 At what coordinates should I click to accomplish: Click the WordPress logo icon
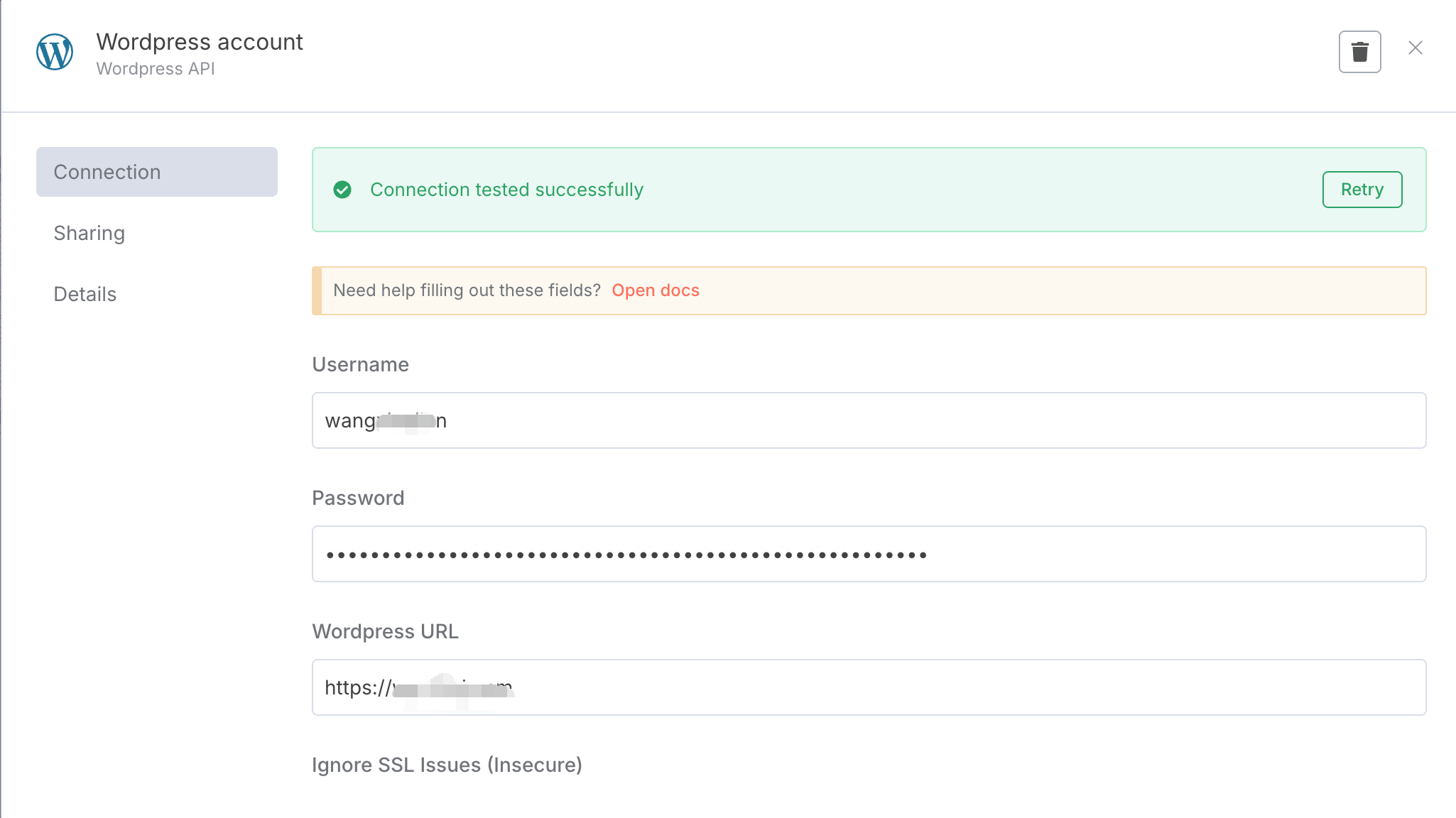pos(55,52)
